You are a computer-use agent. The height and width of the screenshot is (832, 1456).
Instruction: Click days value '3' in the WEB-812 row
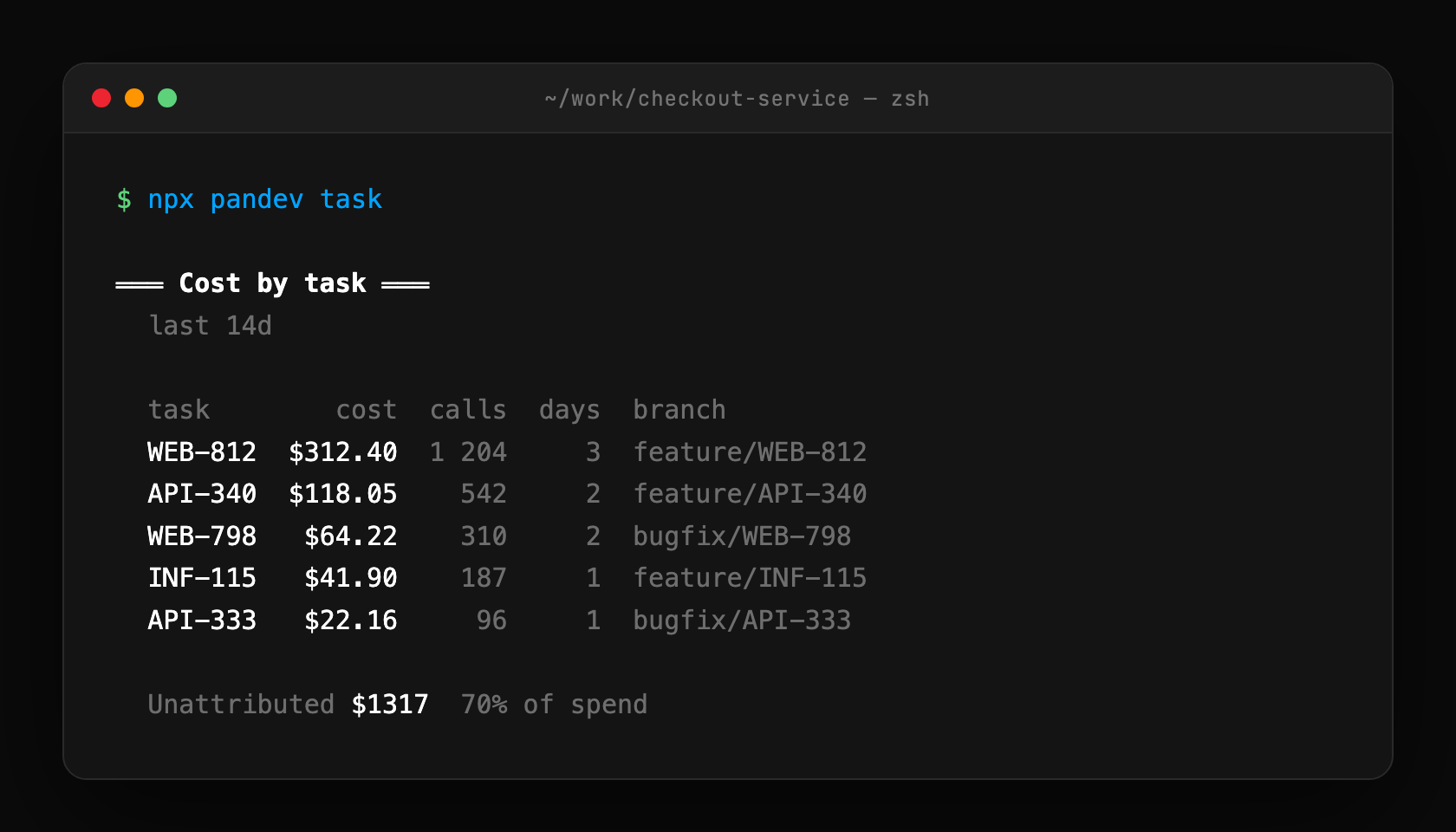[x=593, y=452]
